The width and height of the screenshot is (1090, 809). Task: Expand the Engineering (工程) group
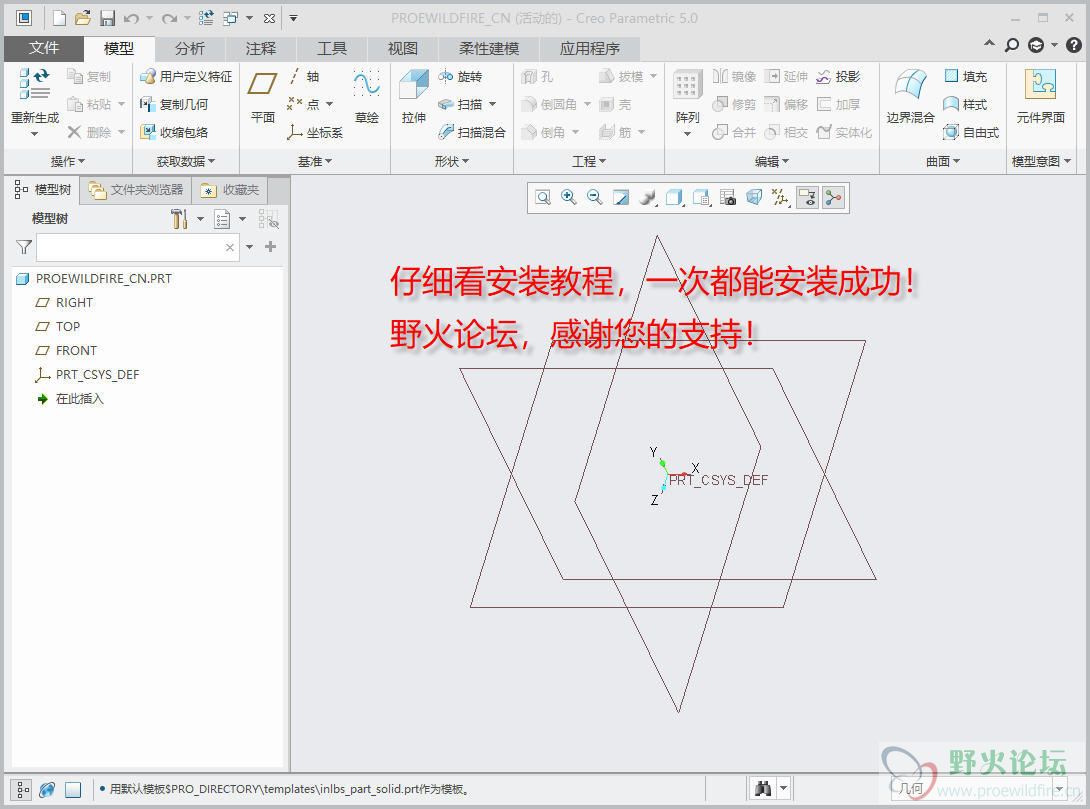[x=589, y=161]
